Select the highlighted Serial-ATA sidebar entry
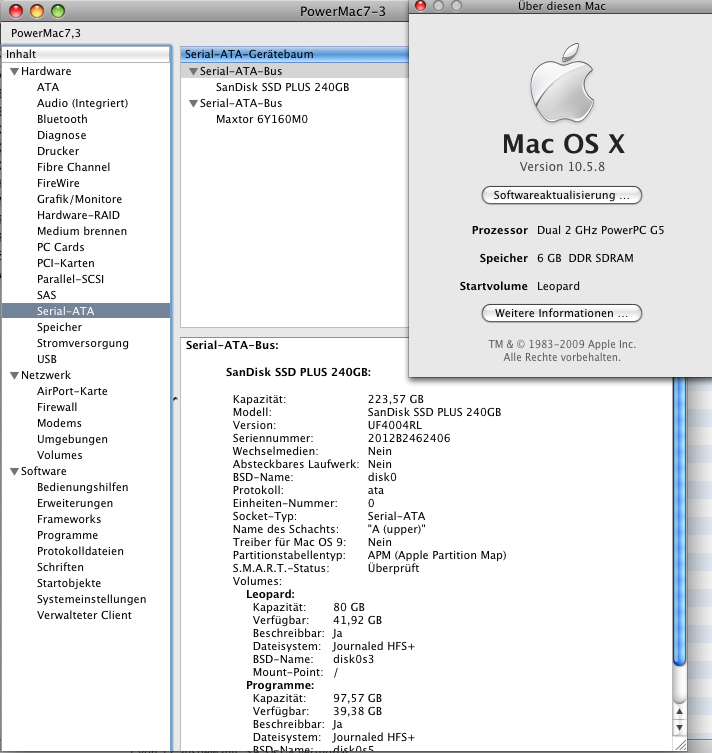The width and height of the screenshot is (712, 753). (x=86, y=311)
